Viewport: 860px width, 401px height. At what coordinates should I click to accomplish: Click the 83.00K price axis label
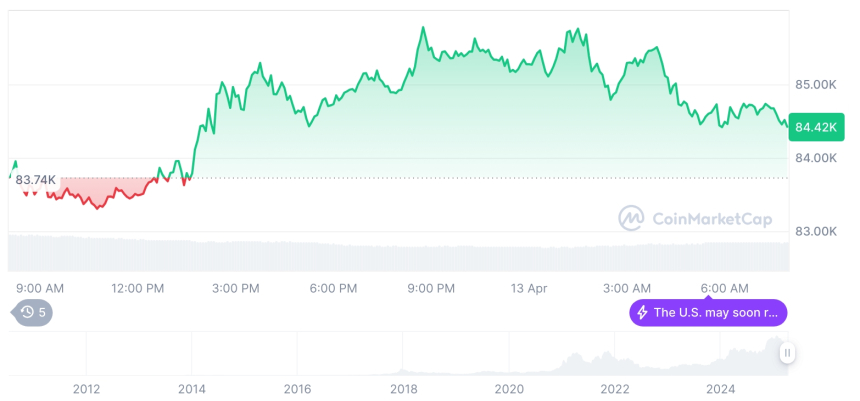[x=815, y=232]
